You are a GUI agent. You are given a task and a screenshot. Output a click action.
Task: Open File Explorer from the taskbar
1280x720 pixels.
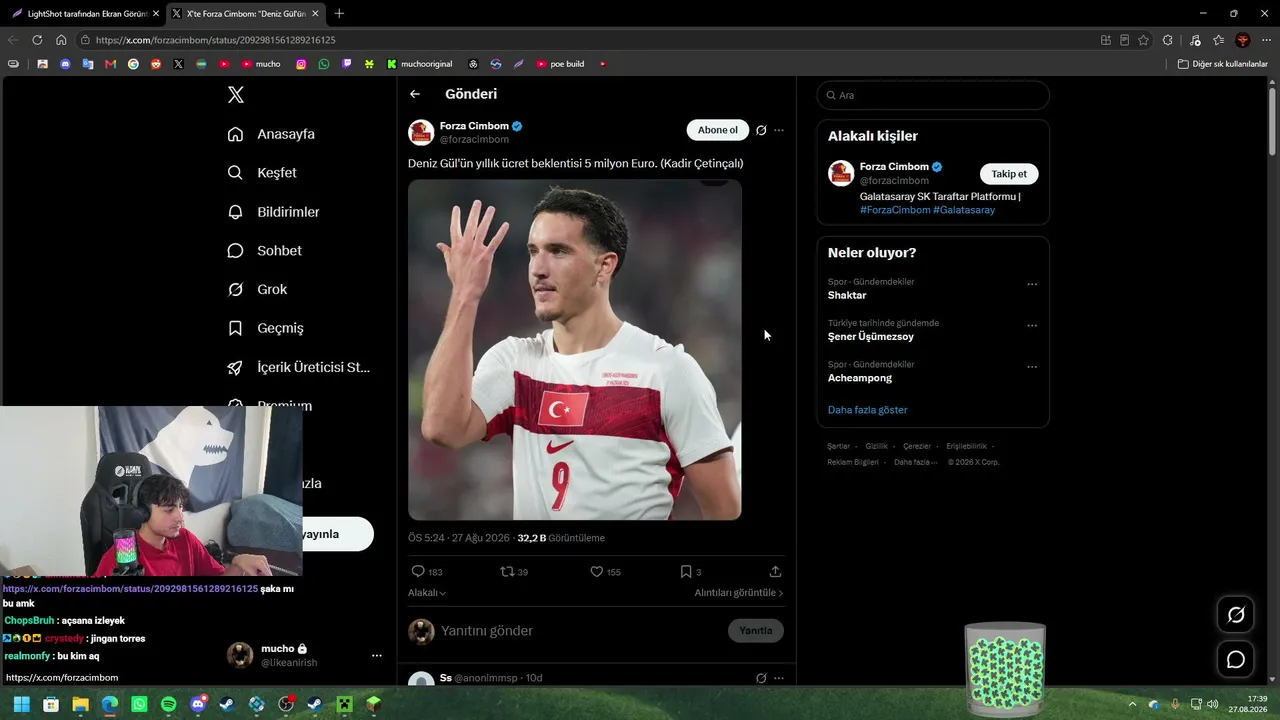tap(80, 705)
